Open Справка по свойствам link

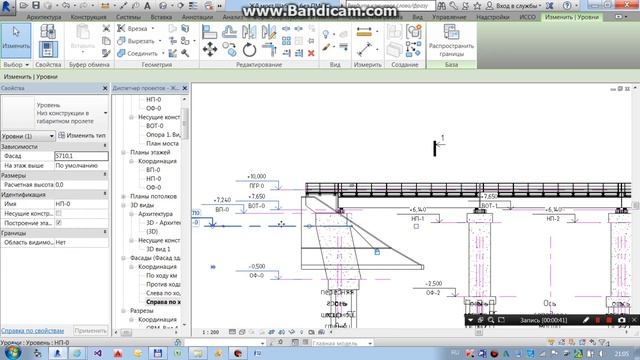point(32,331)
